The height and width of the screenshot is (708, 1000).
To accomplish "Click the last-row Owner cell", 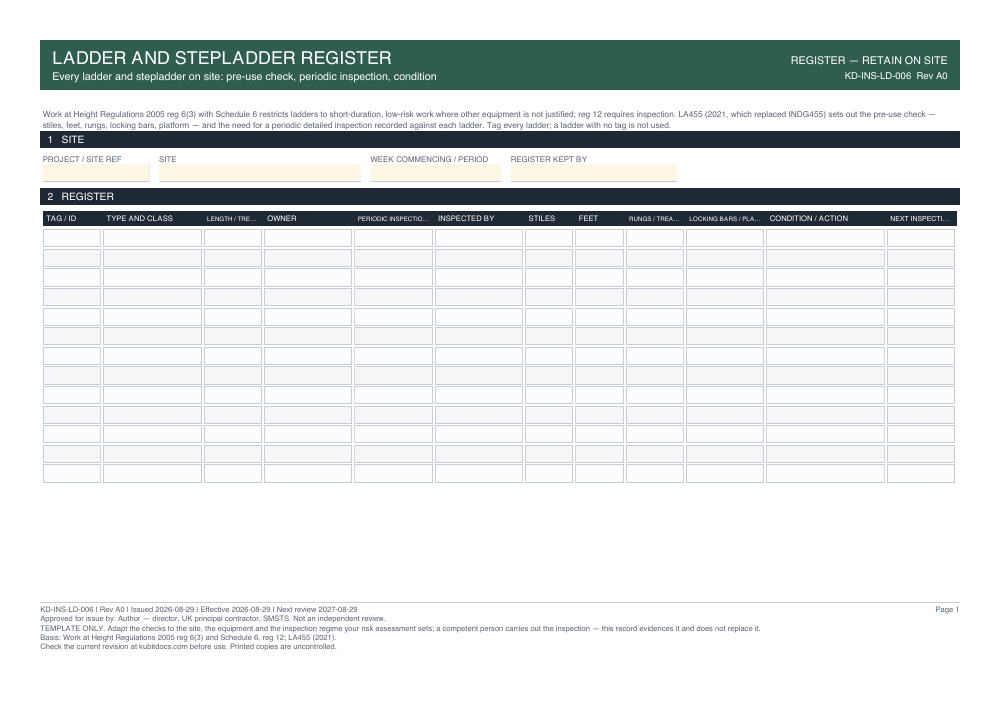I will [x=307, y=473].
